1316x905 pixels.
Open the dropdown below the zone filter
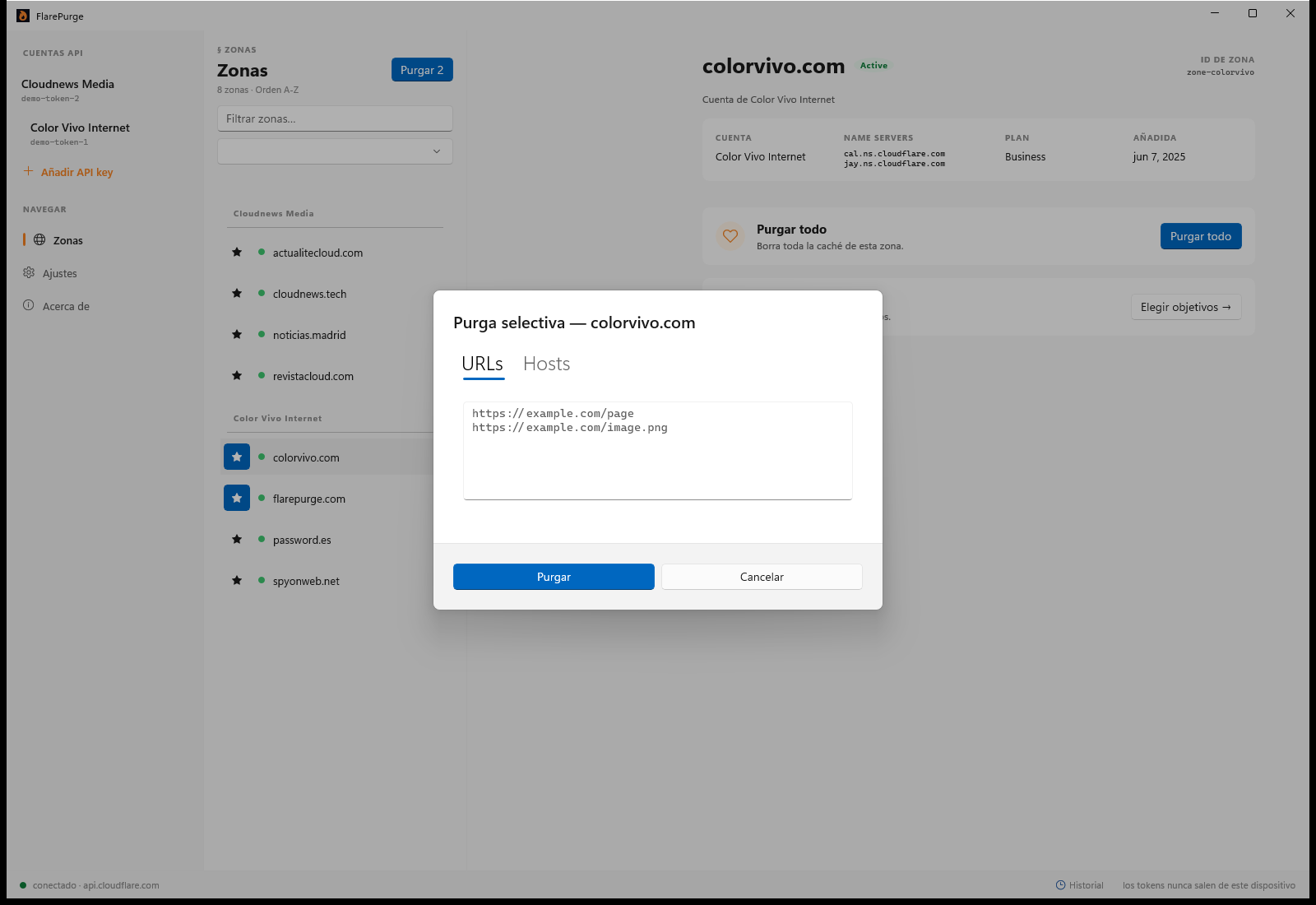coord(335,151)
